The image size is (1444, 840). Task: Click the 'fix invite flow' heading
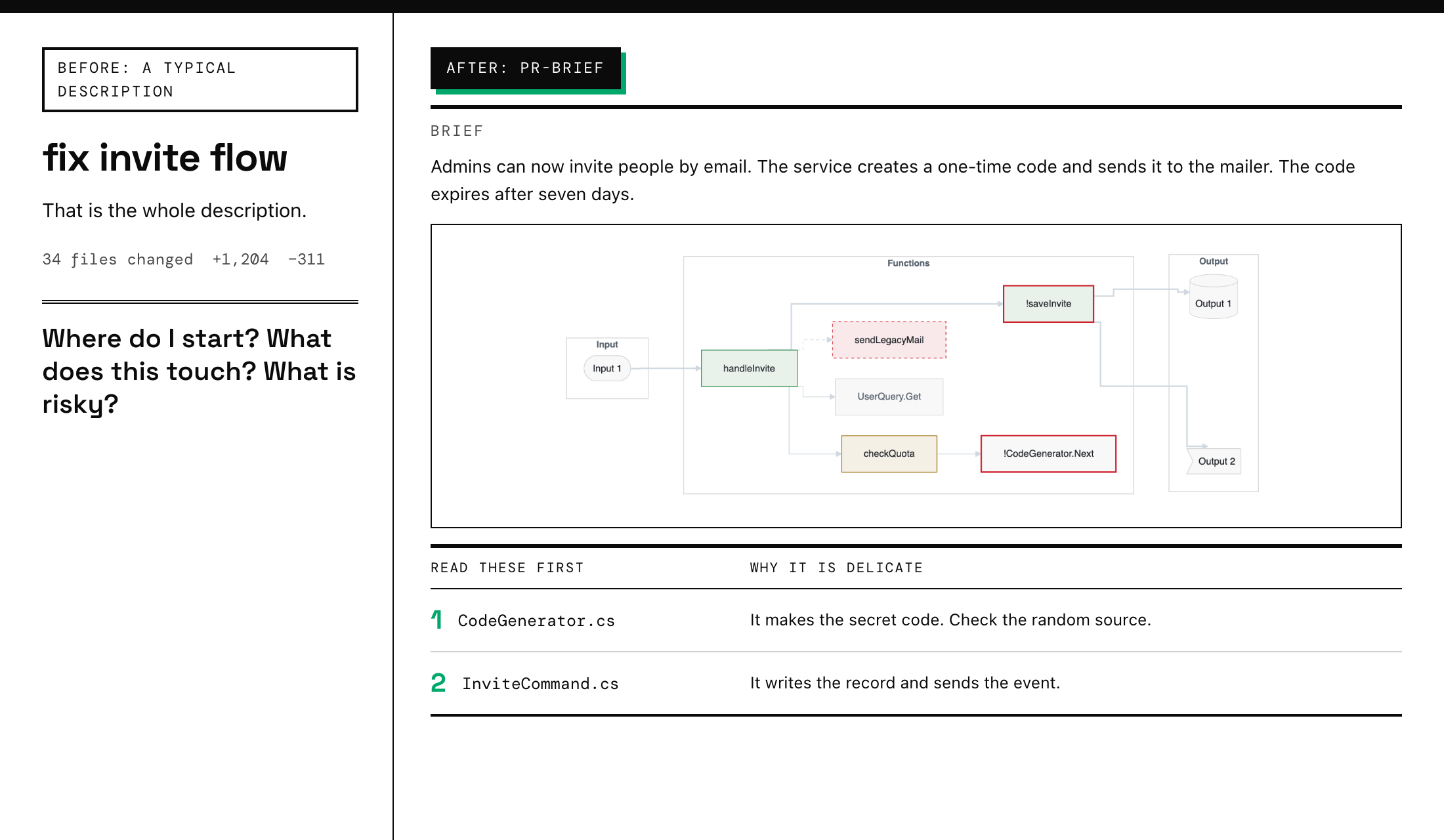tap(165, 157)
